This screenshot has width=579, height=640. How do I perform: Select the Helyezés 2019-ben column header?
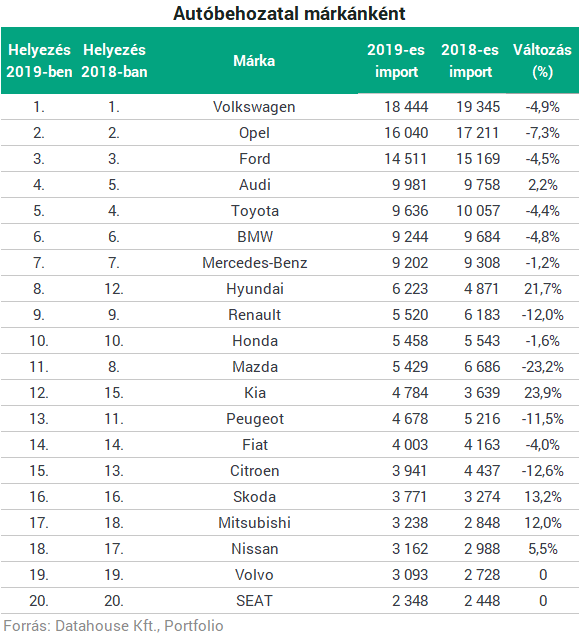[x=39, y=61]
